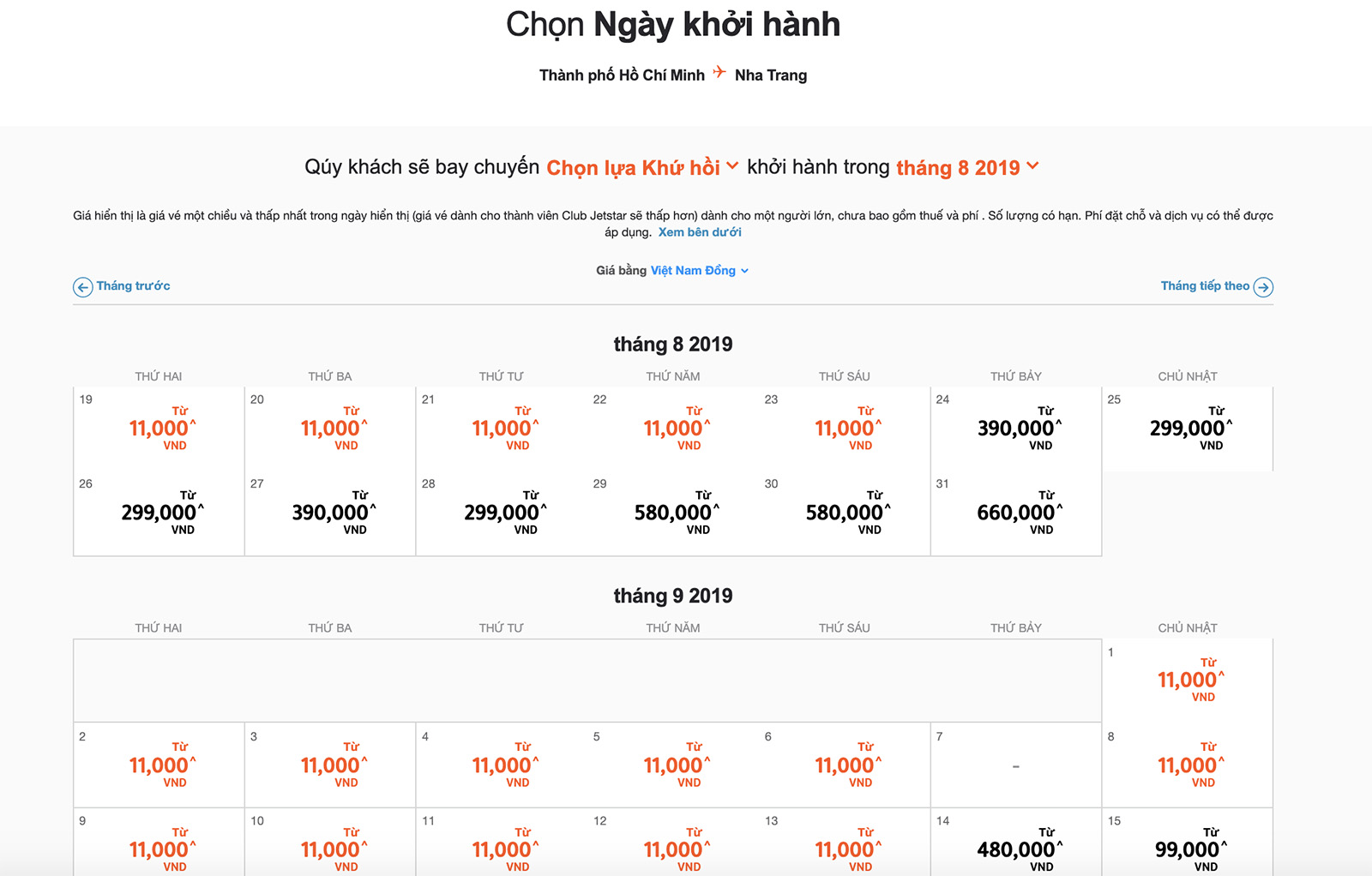This screenshot has height=876, width=1372.
Task: Go to Tháng trước
Action: click(x=133, y=286)
